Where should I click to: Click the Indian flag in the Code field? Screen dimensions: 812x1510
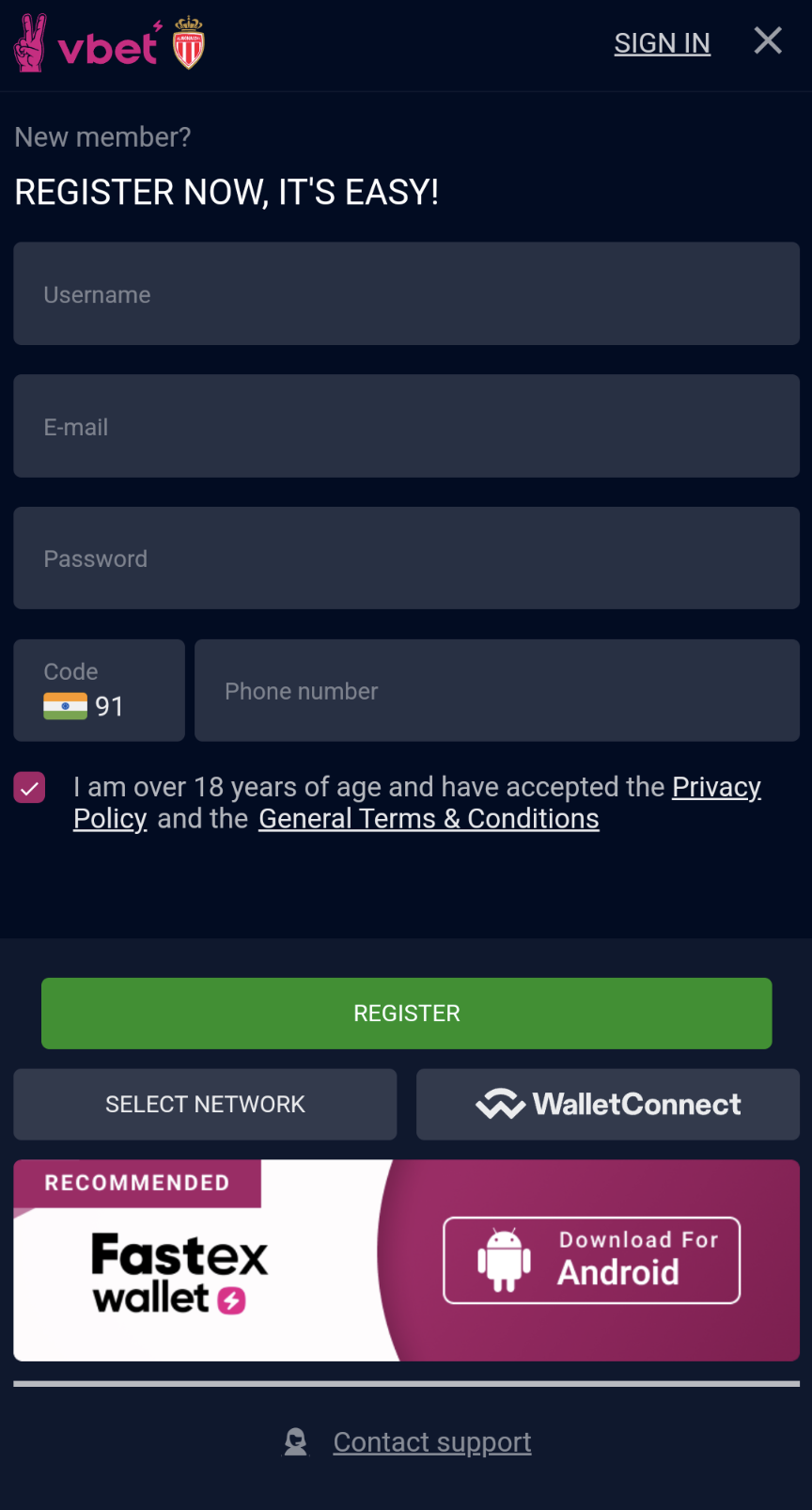point(63,706)
